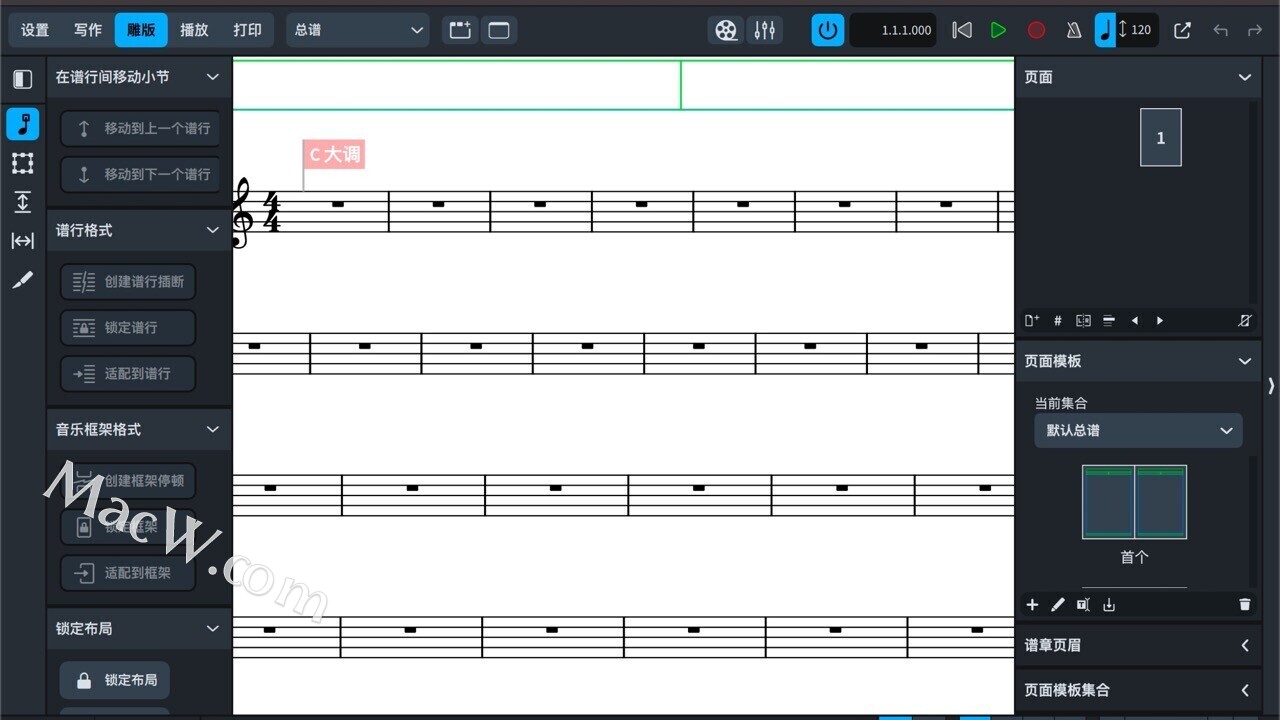Collapse the 锁定布局 section

pyautogui.click(x=212, y=628)
